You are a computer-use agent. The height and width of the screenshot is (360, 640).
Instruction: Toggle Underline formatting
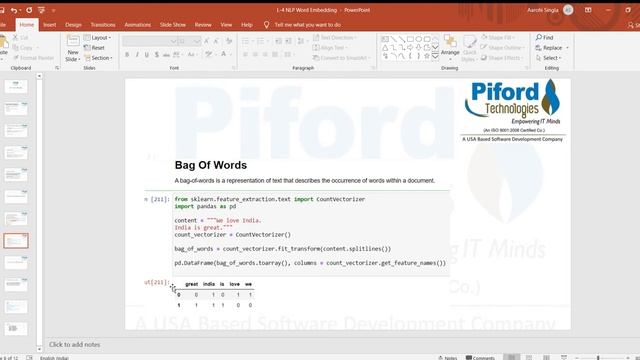(147, 55)
